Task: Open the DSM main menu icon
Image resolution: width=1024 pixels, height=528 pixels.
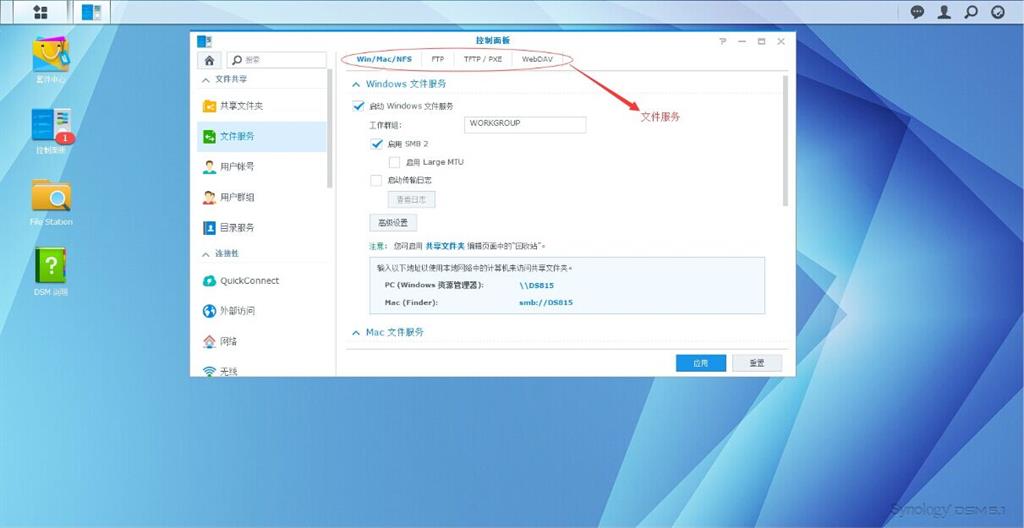Action: coord(40,12)
